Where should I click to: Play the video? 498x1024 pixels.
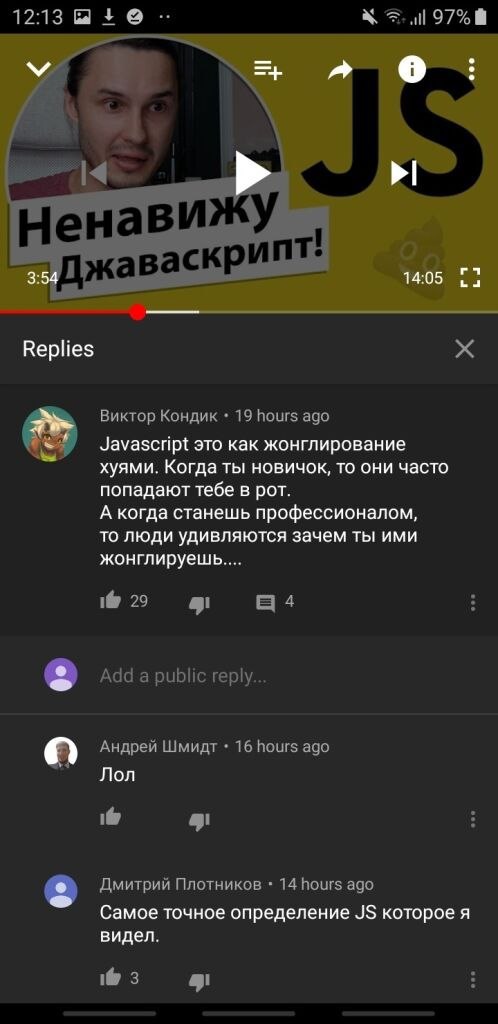tap(252, 173)
